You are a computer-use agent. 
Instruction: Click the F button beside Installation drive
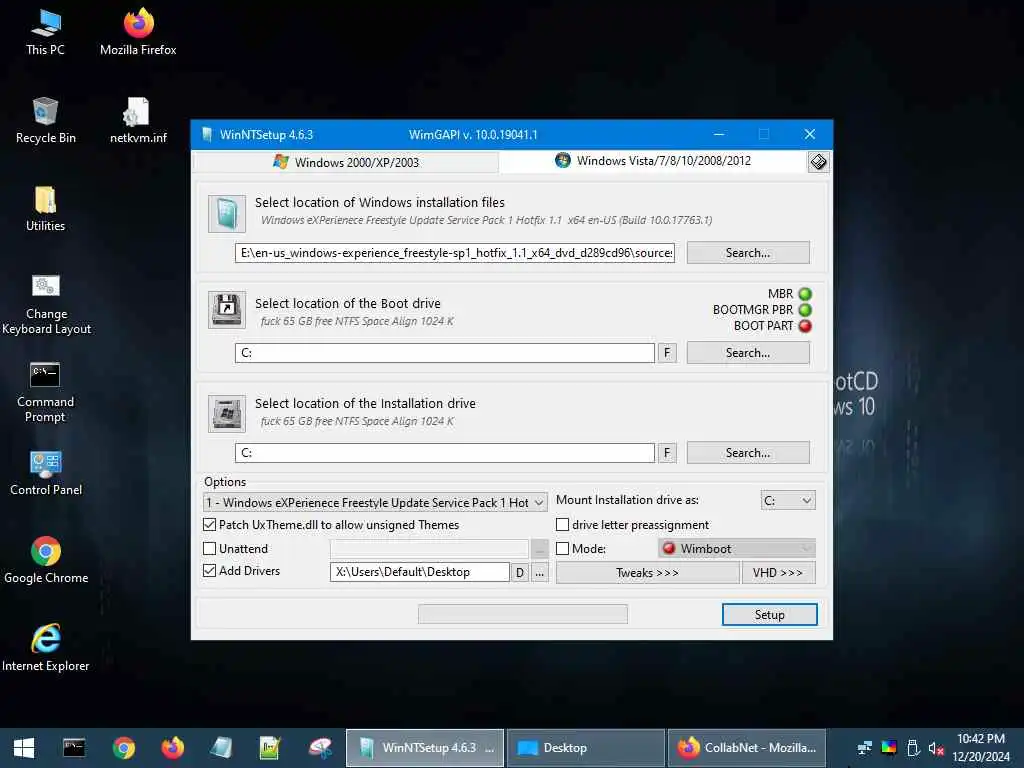(667, 453)
